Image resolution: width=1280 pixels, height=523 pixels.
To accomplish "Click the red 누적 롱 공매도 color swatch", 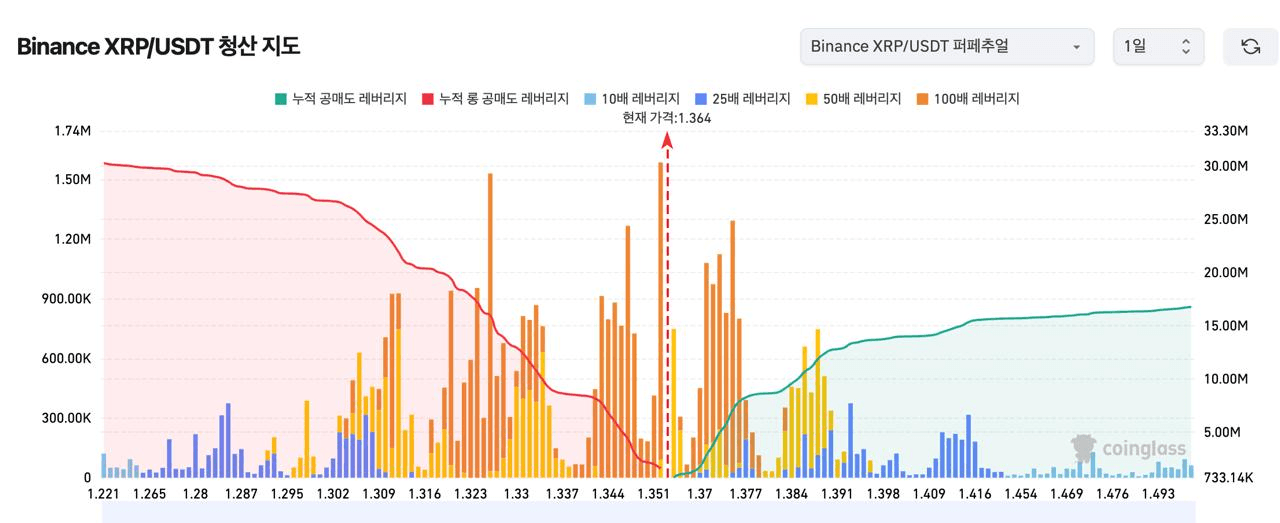I will [428, 99].
